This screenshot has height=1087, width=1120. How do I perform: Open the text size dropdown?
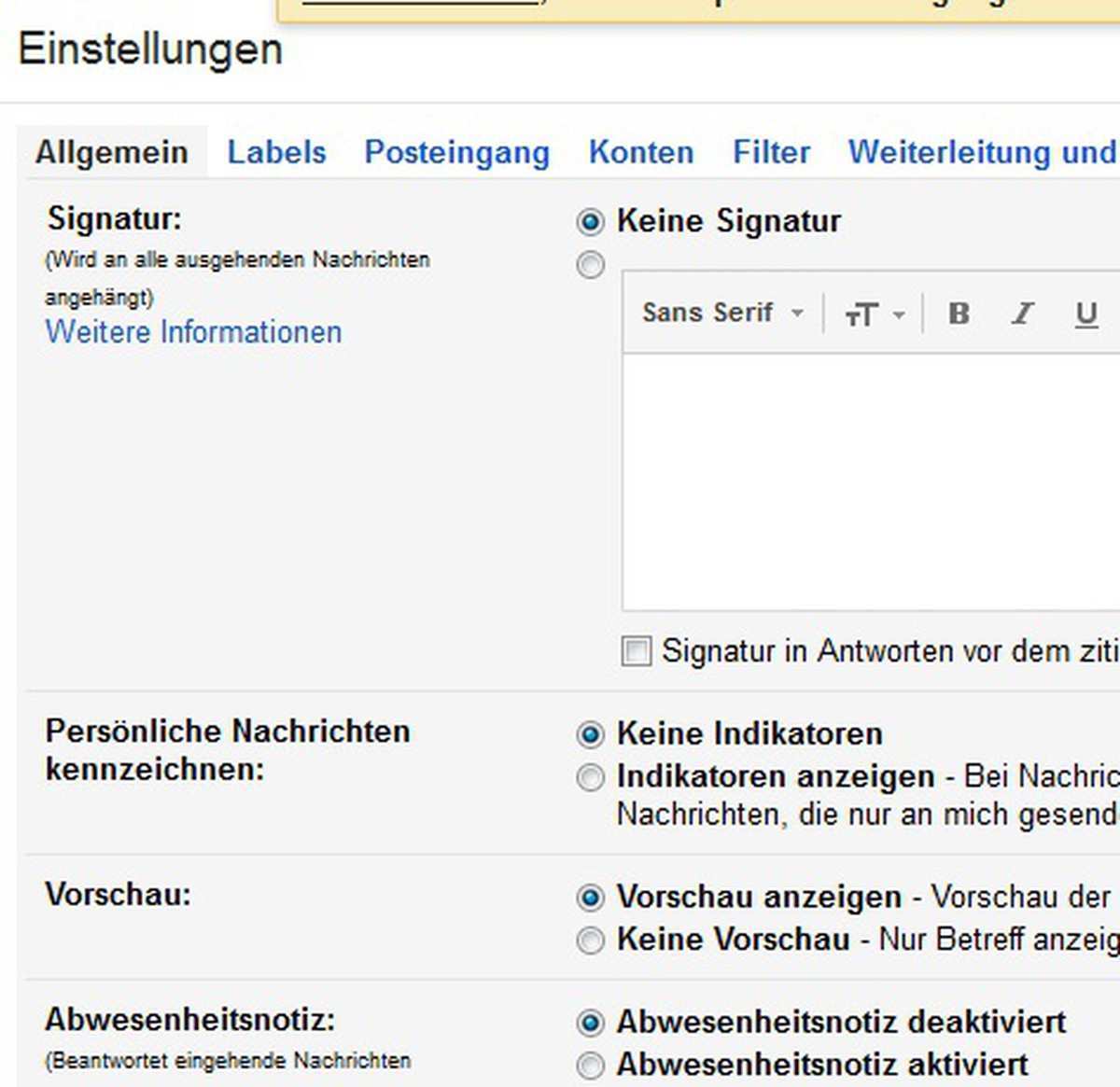coord(874,314)
